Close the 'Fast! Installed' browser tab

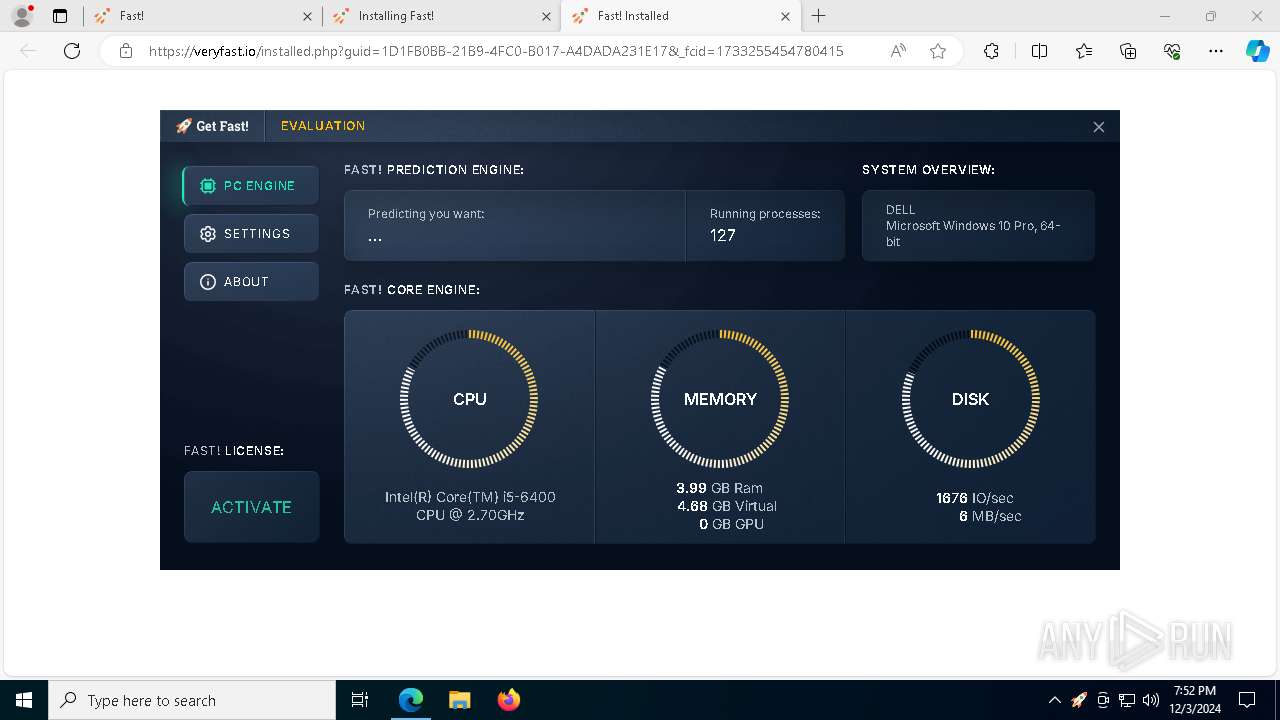coord(785,16)
